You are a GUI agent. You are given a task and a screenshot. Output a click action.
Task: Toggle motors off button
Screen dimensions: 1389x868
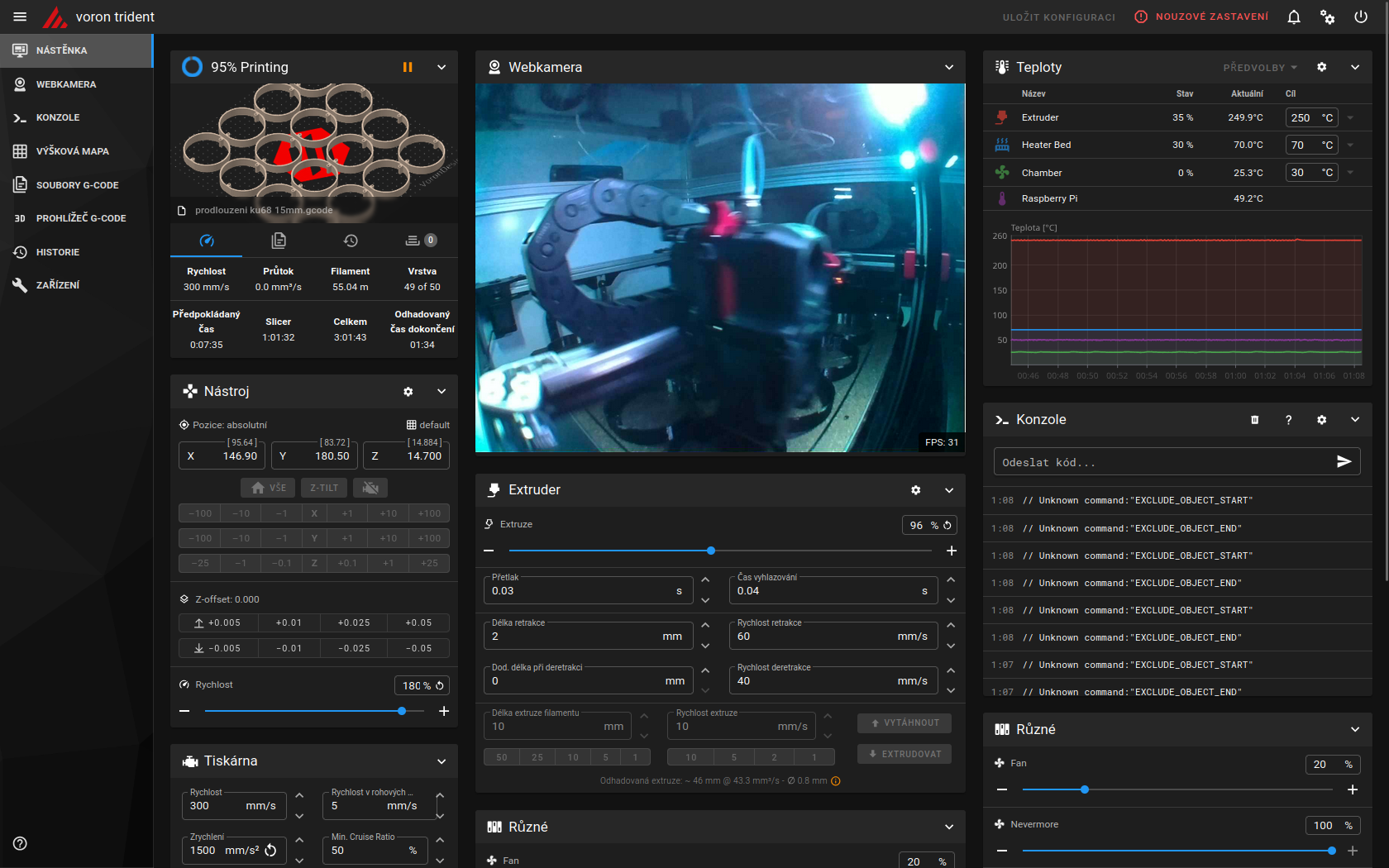(370, 488)
